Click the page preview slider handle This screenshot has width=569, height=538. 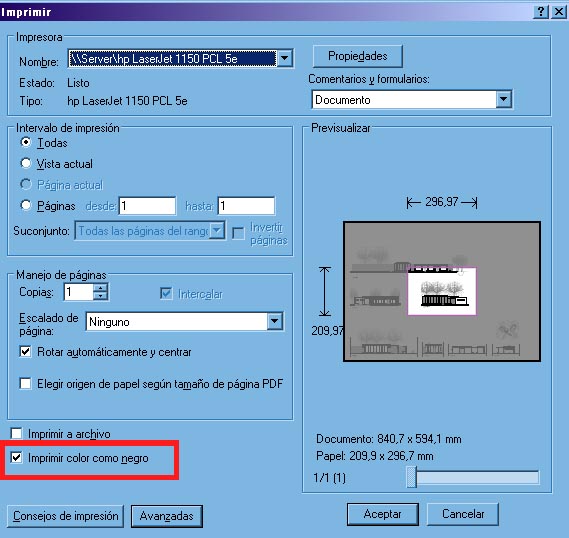click(412, 477)
